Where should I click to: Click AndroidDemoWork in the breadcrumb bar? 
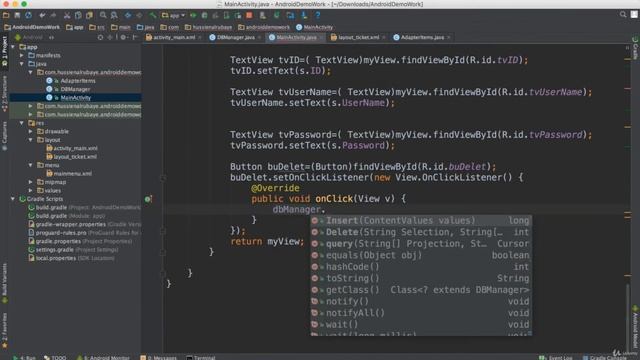(x=32, y=27)
